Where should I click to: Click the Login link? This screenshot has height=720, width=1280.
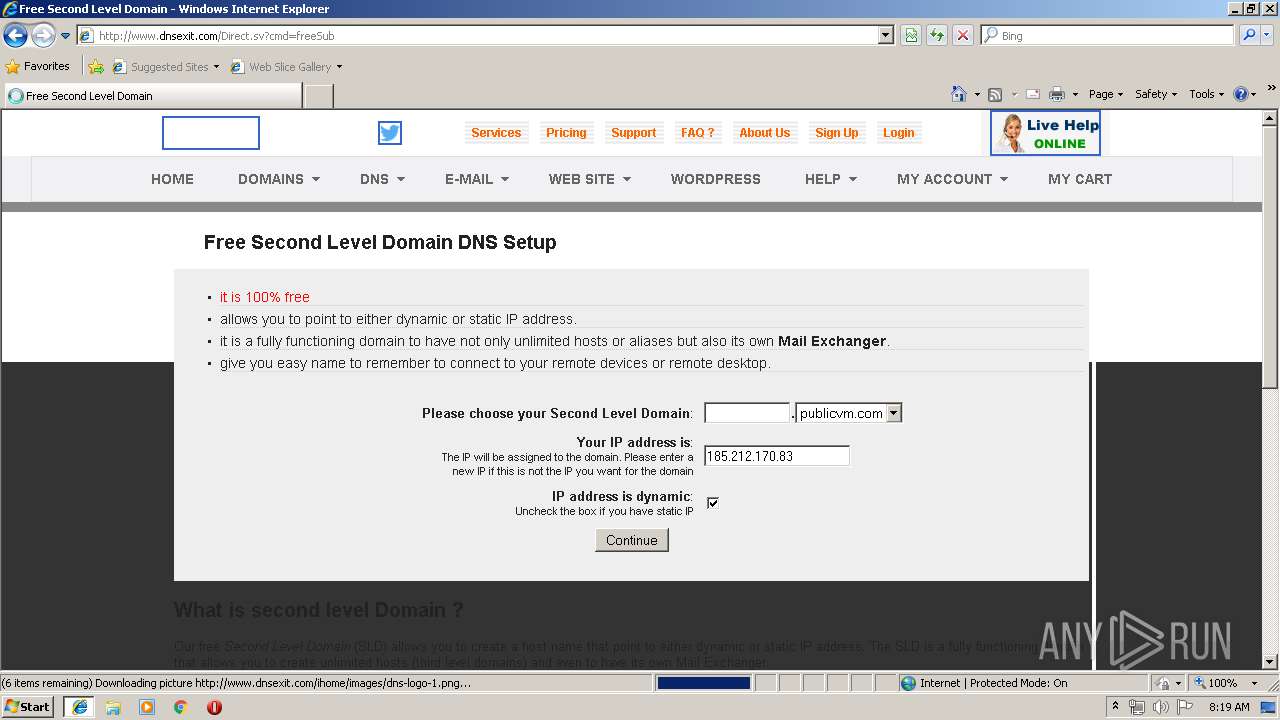click(899, 133)
